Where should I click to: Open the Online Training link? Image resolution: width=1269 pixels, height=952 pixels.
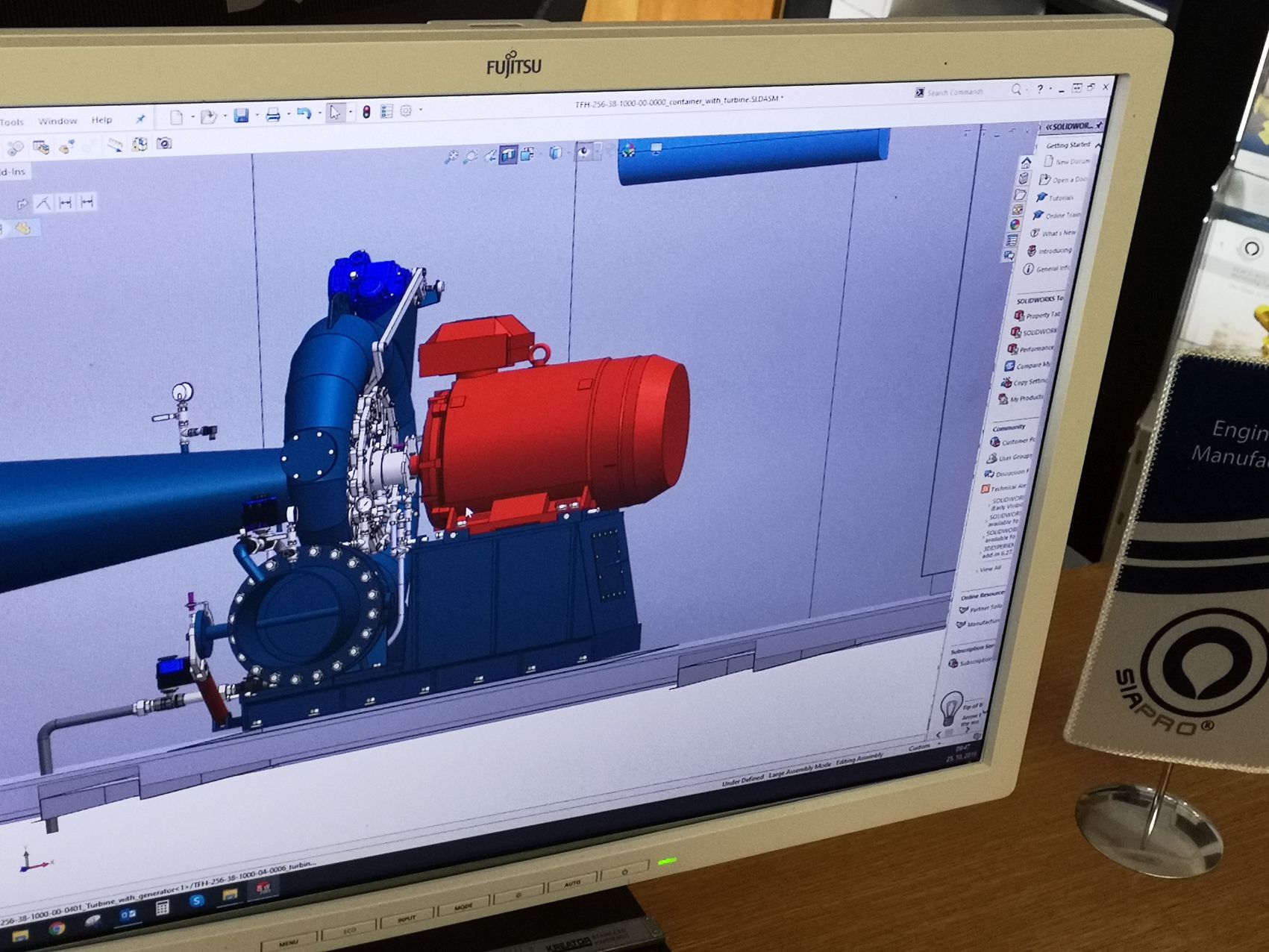pos(1056,215)
